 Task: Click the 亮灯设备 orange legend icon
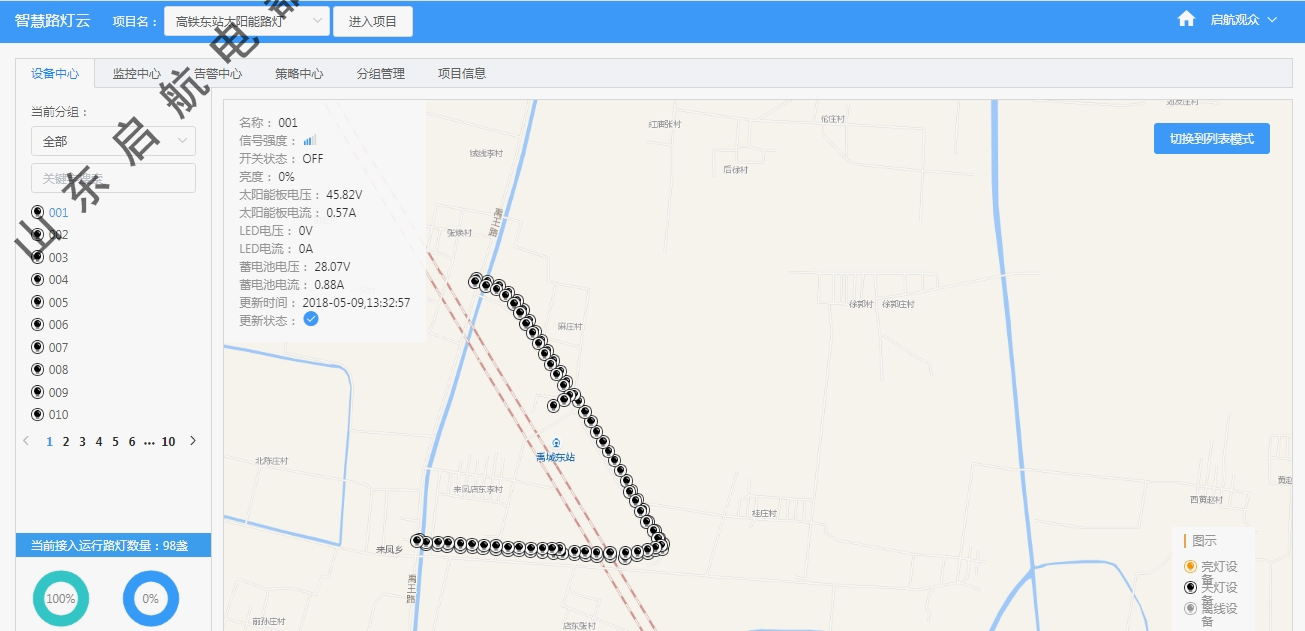(x=1190, y=566)
